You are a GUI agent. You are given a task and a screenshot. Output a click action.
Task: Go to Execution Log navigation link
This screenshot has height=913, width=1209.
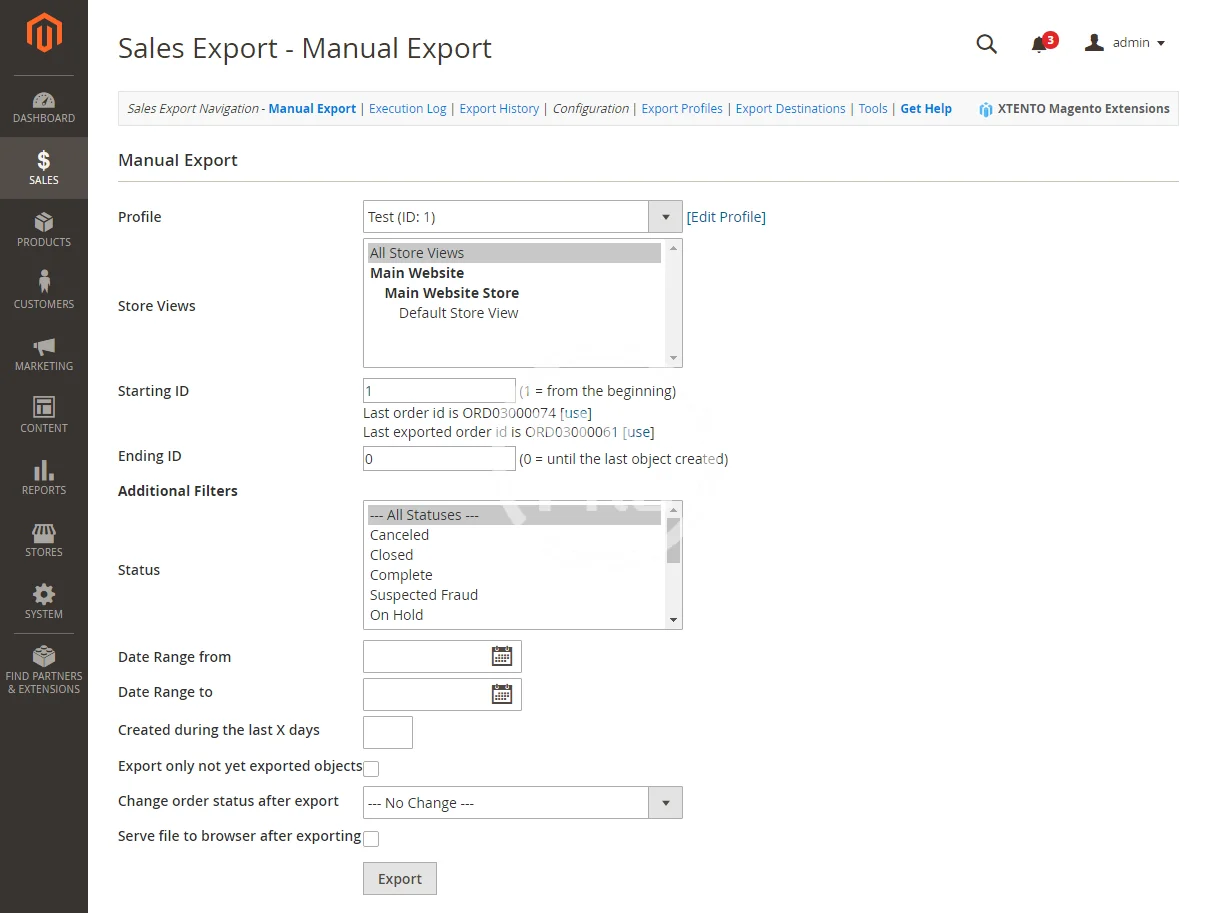click(x=407, y=109)
